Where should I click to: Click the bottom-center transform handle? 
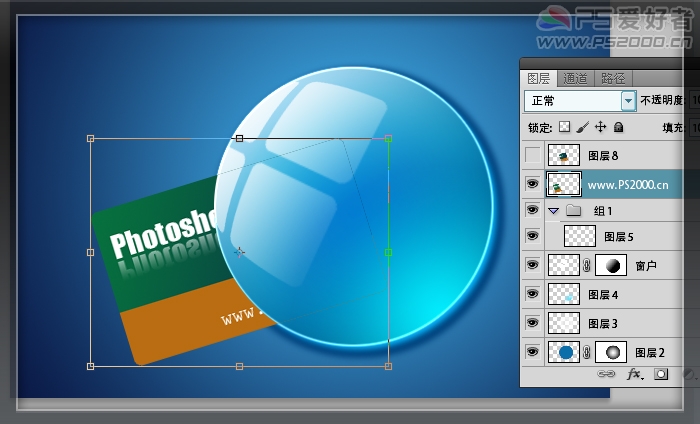(240, 366)
